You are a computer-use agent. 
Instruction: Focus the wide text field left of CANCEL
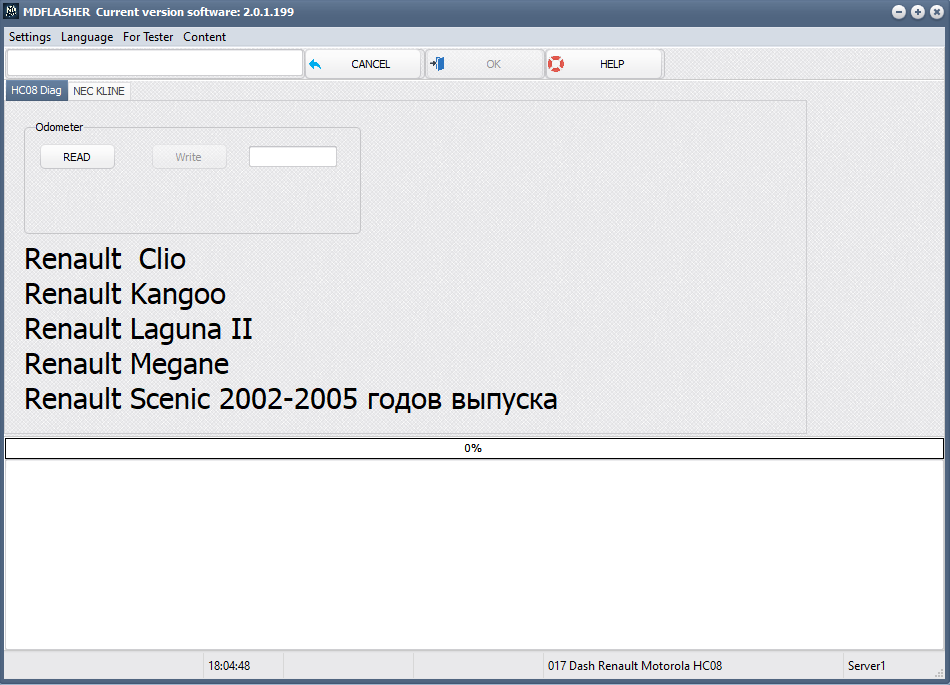(154, 63)
